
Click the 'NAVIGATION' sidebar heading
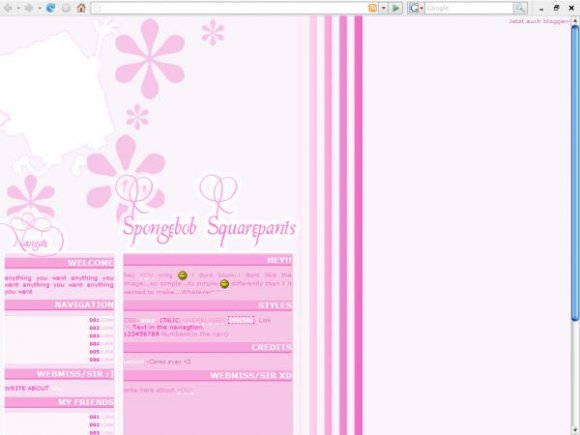point(84,305)
